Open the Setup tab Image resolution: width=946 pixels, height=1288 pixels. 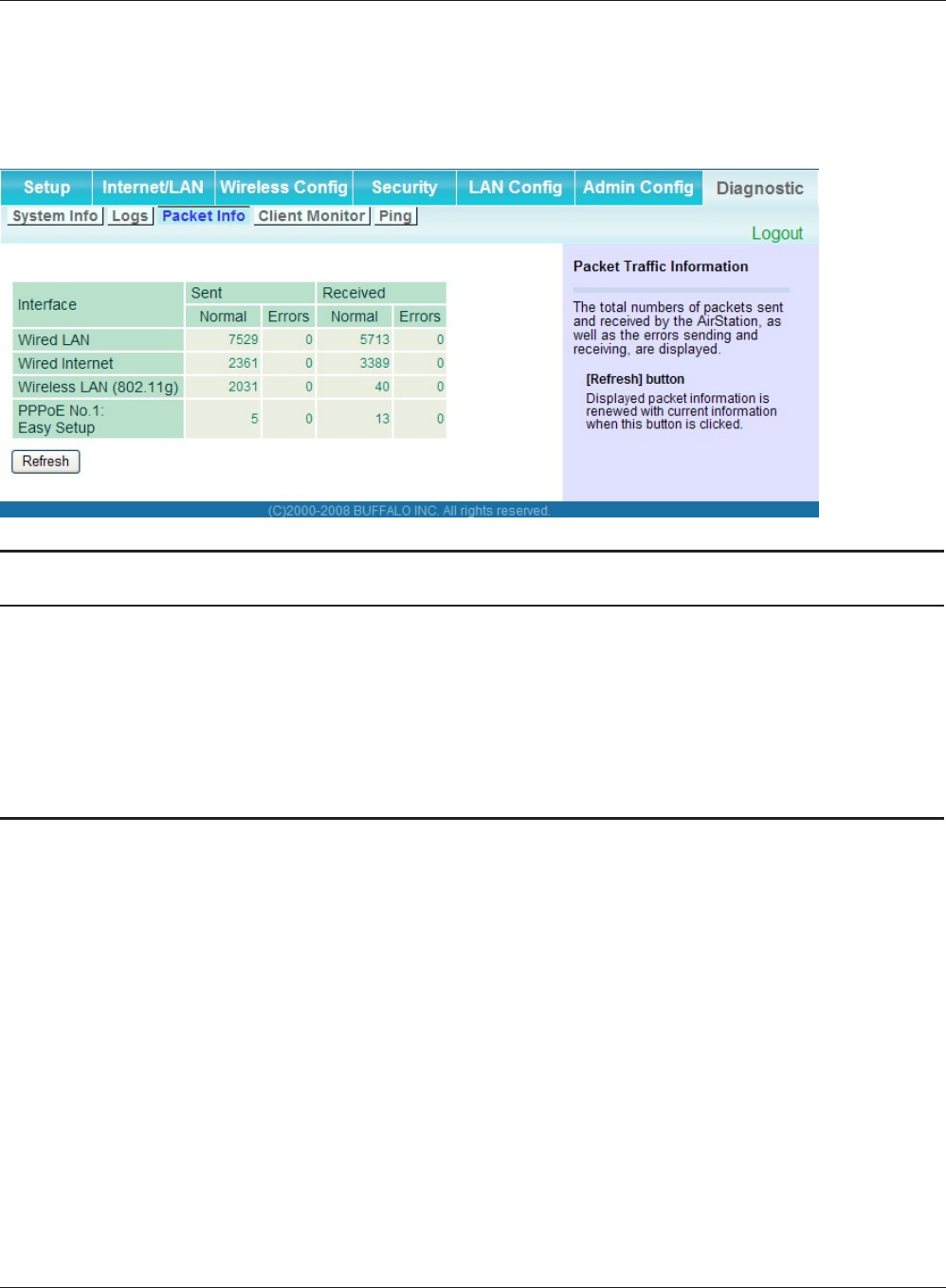(x=46, y=188)
